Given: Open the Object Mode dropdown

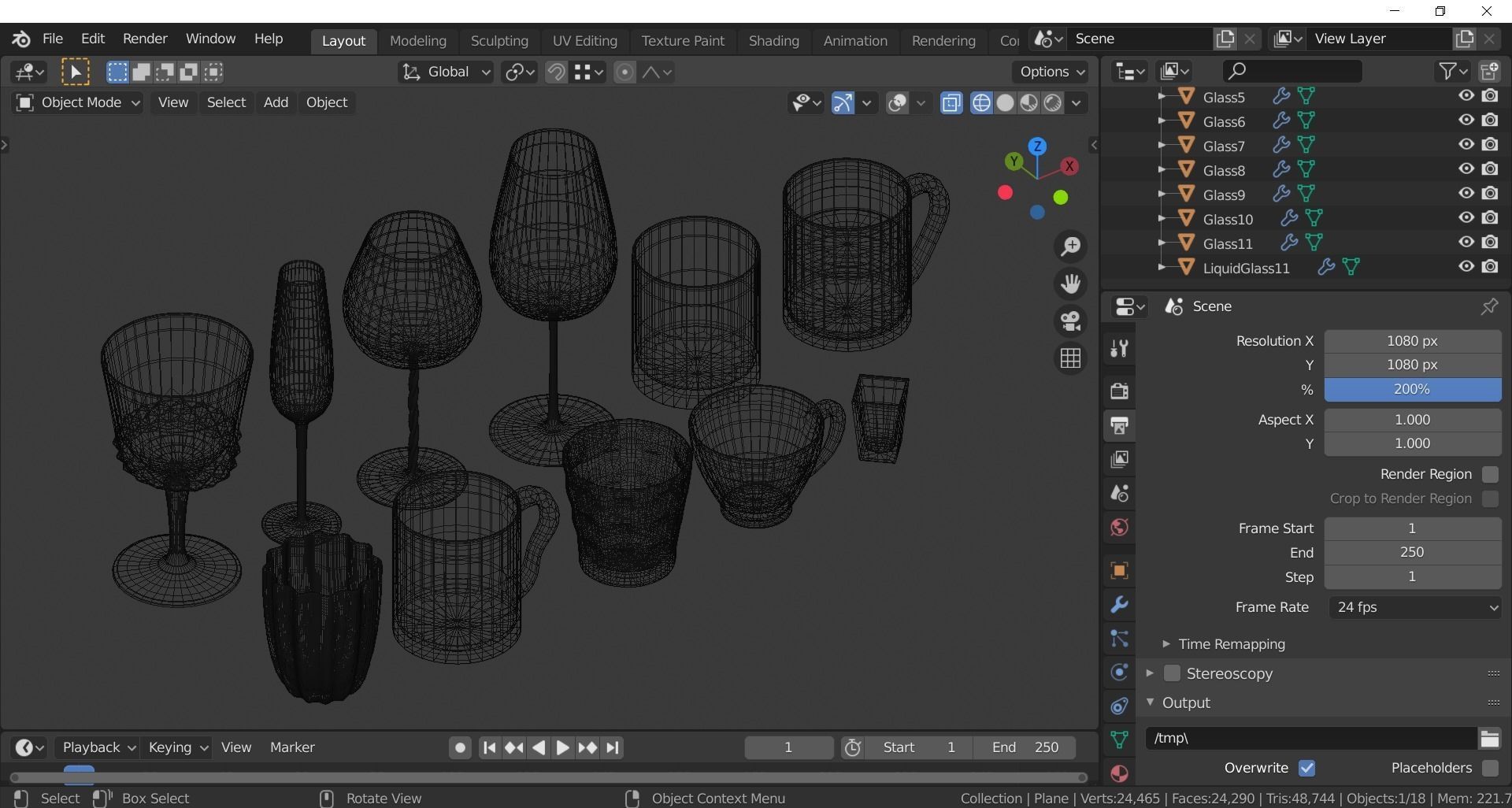Looking at the screenshot, I should 77,102.
